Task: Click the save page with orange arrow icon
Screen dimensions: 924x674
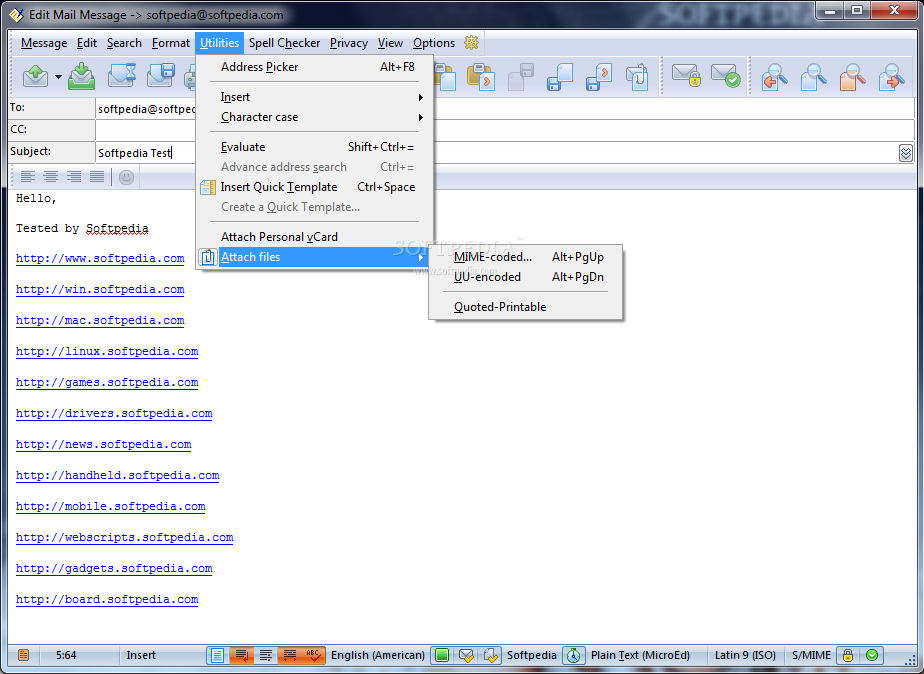Action: [599, 77]
